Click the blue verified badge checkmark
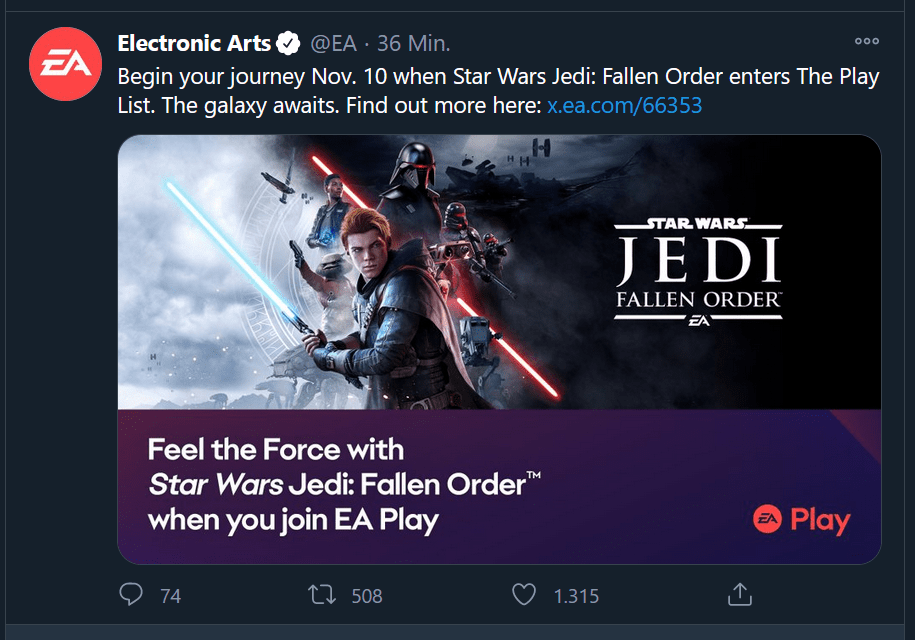Screen dimensions: 915x640 (288, 44)
